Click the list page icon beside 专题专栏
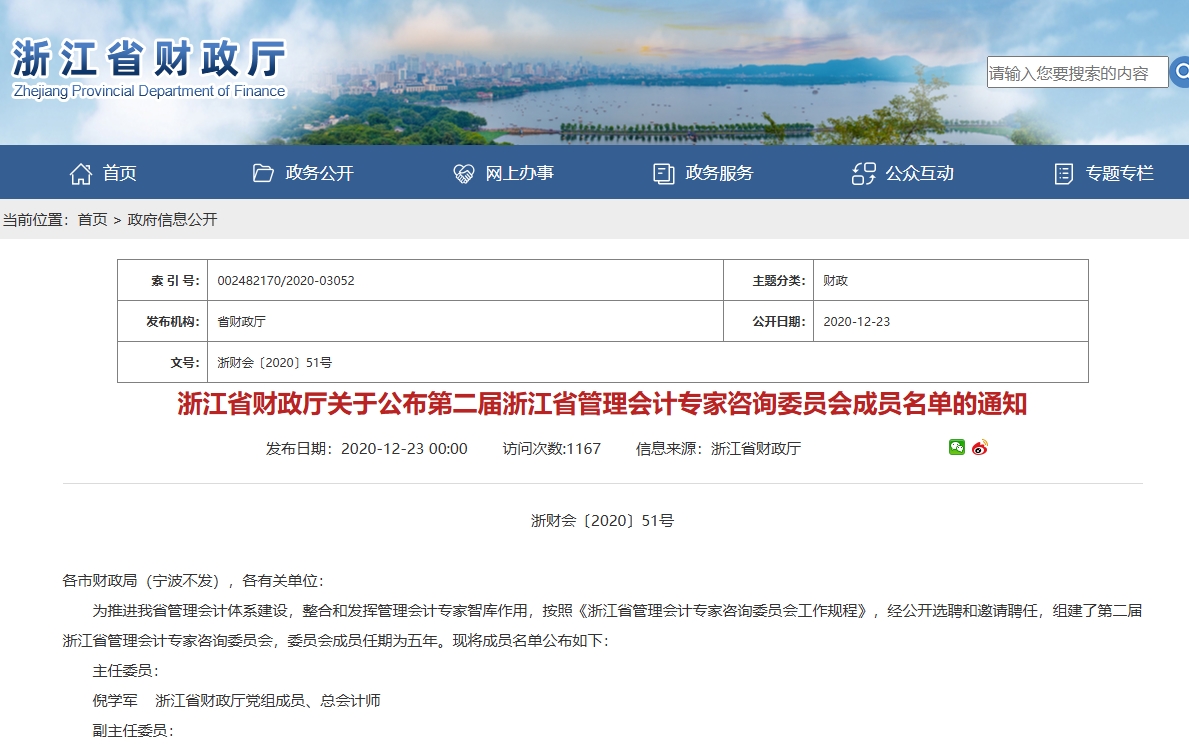This screenshot has height=744, width=1189. pyautogui.click(x=1064, y=174)
